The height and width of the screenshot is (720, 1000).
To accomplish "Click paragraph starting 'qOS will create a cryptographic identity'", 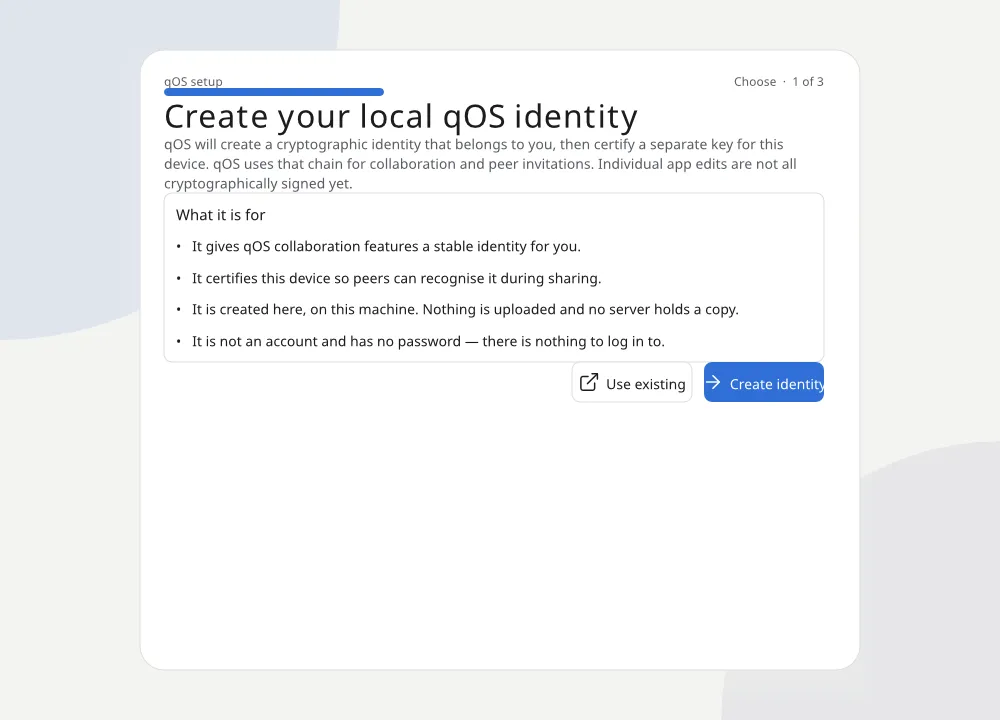I will [x=480, y=164].
